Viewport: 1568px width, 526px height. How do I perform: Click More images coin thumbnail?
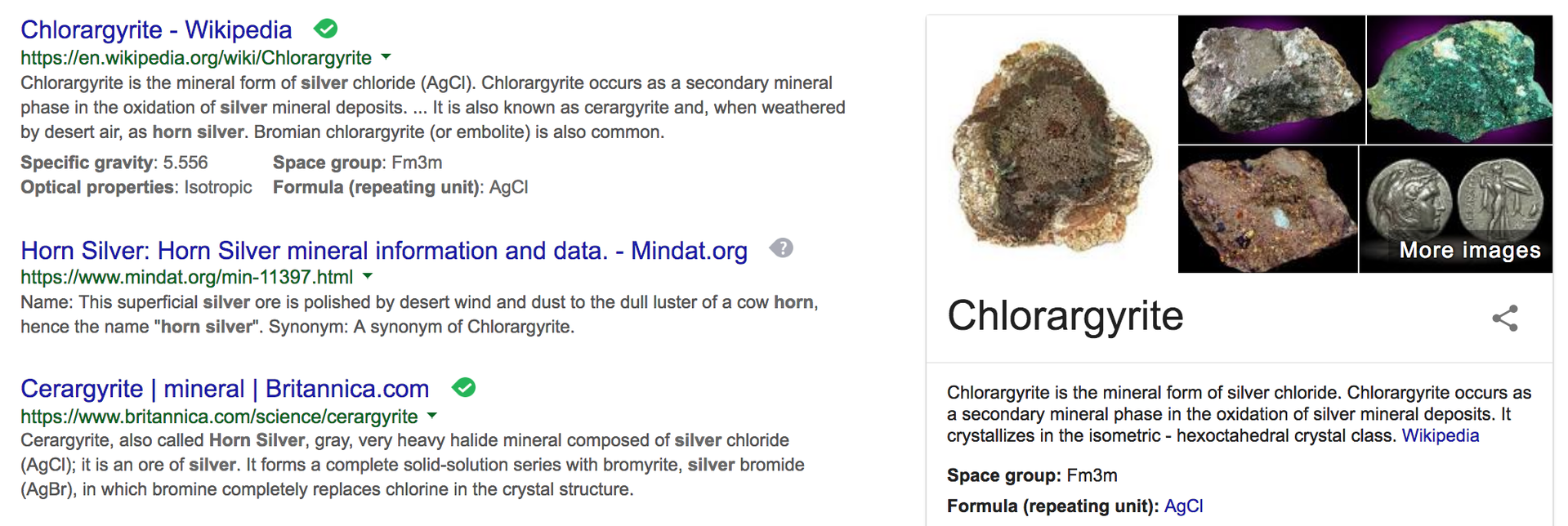click(1456, 209)
